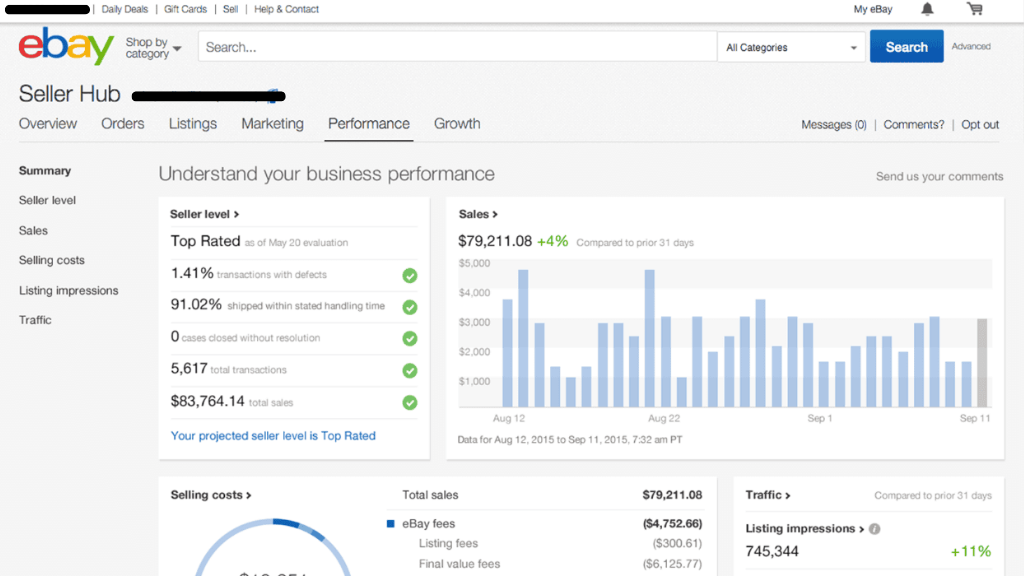Click green check beside transactions with defects
Image resolution: width=1024 pixels, height=576 pixels.
(x=409, y=276)
